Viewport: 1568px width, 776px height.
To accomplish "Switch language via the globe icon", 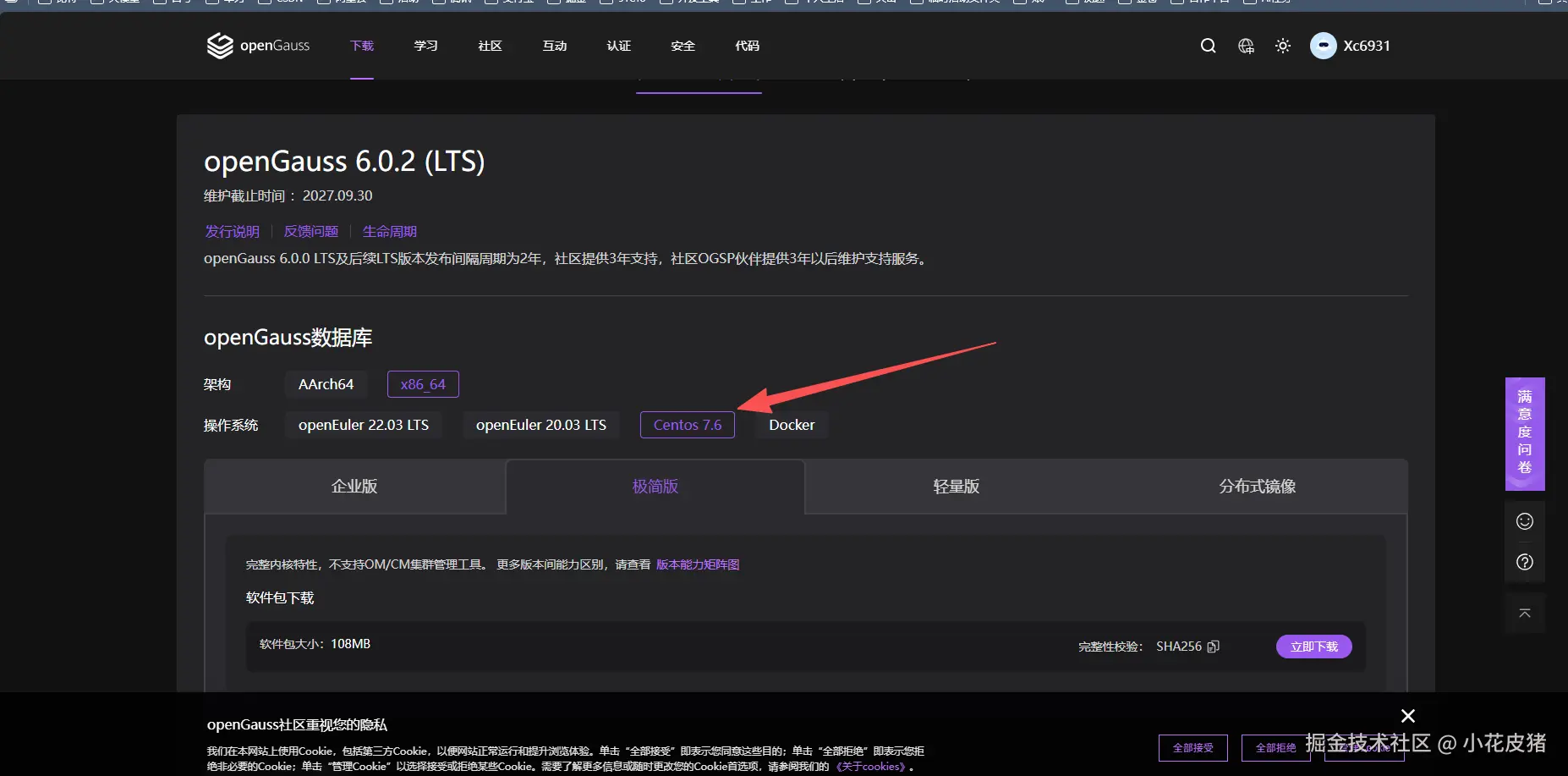I will (1245, 46).
